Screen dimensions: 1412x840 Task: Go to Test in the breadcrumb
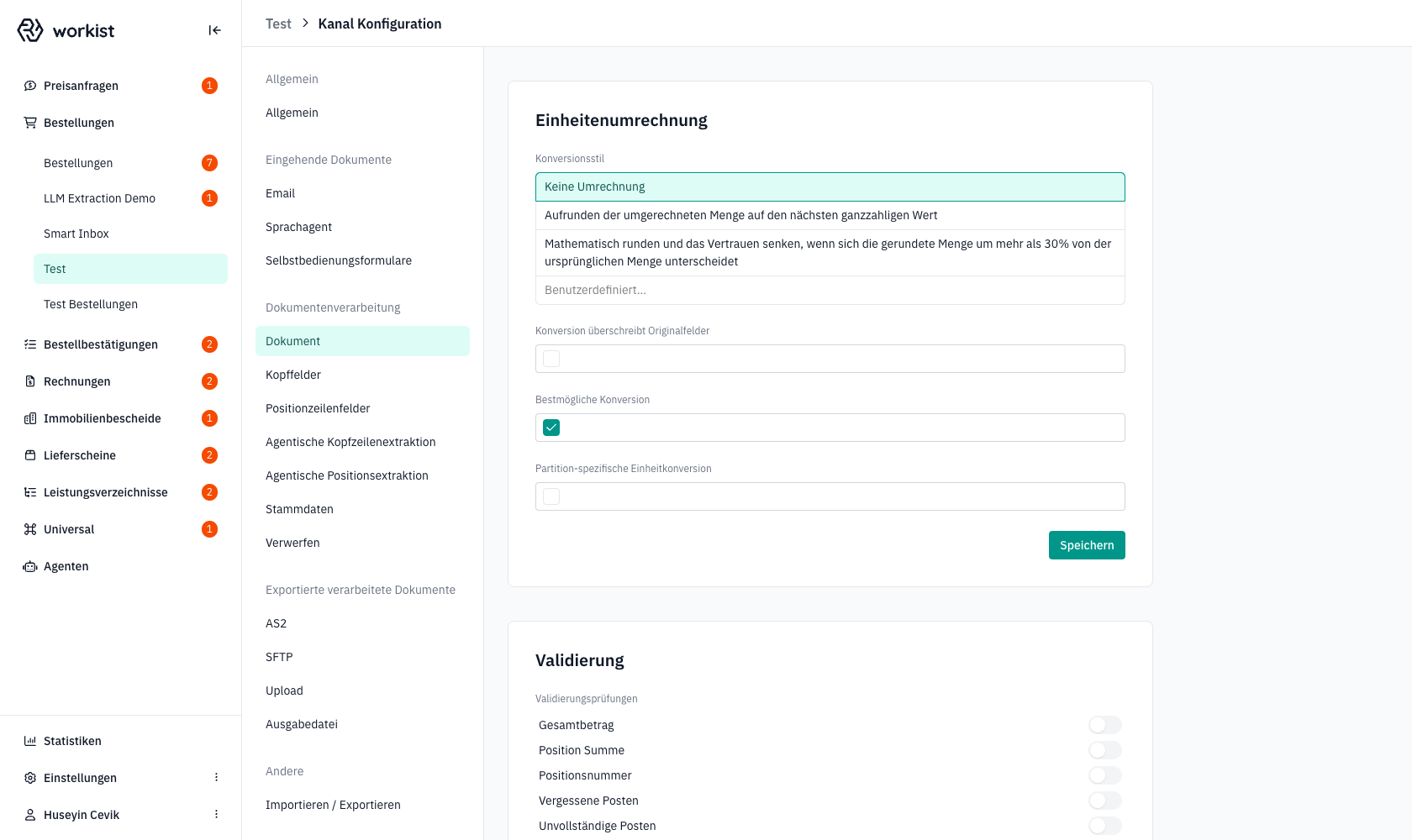coord(278,24)
